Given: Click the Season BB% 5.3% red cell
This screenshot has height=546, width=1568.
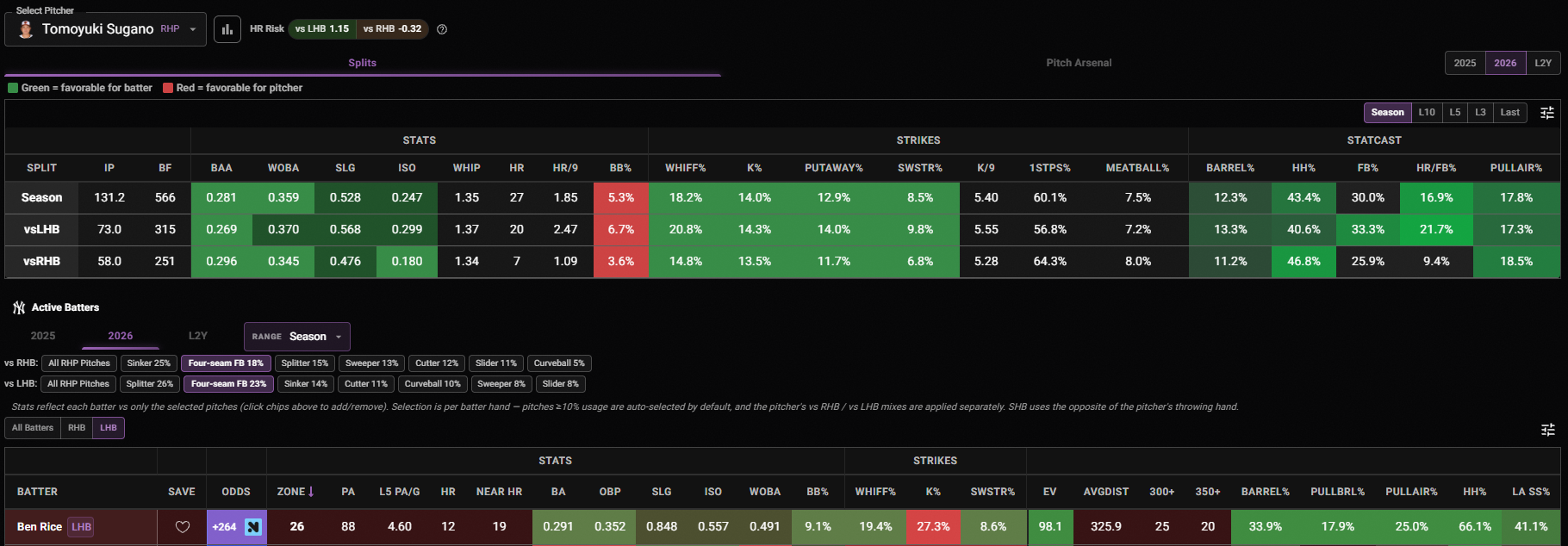Looking at the screenshot, I should (x=620, y=198).
